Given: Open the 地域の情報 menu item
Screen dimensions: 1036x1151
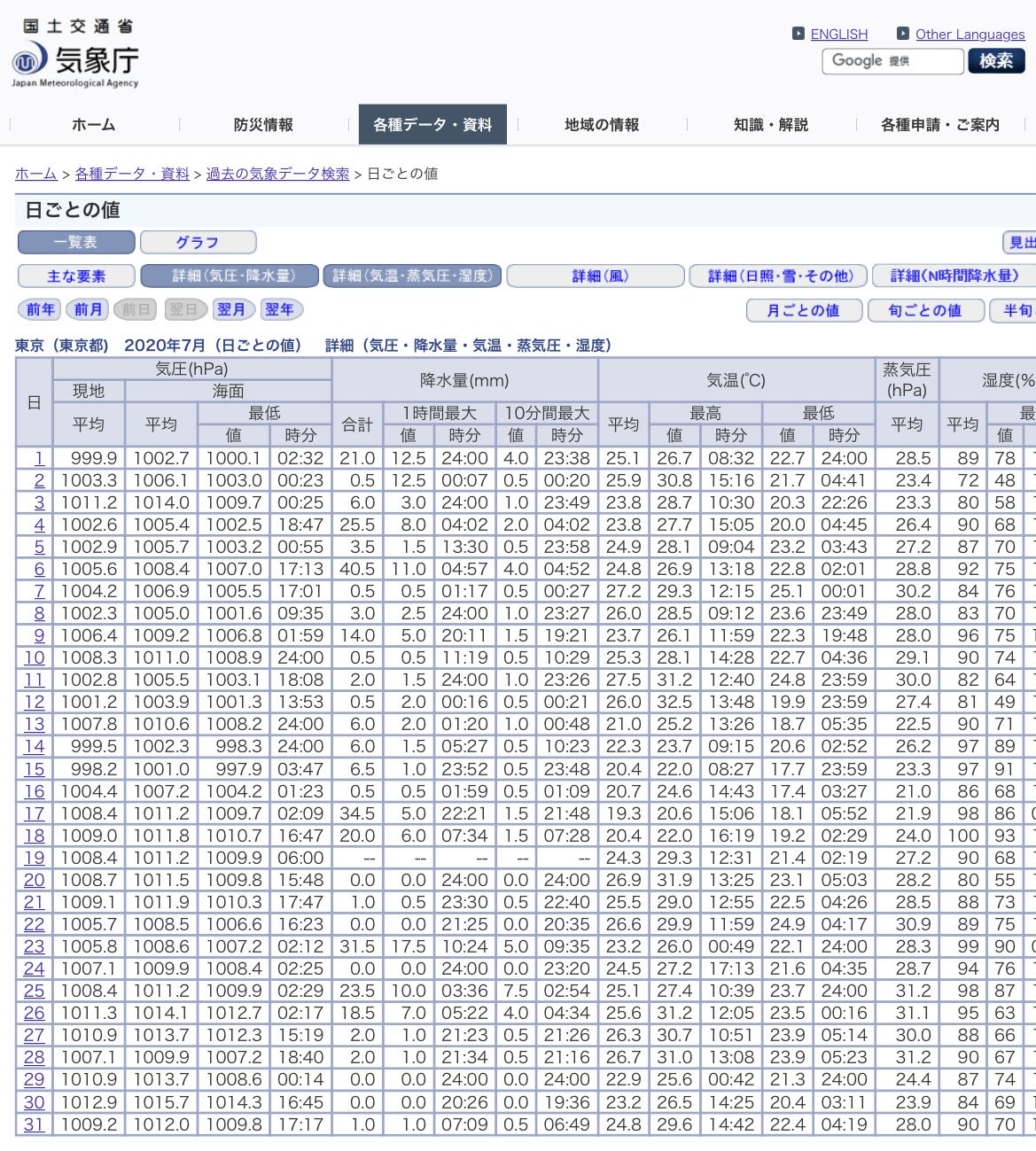Looking at the screenshot, I should (602, 125).
